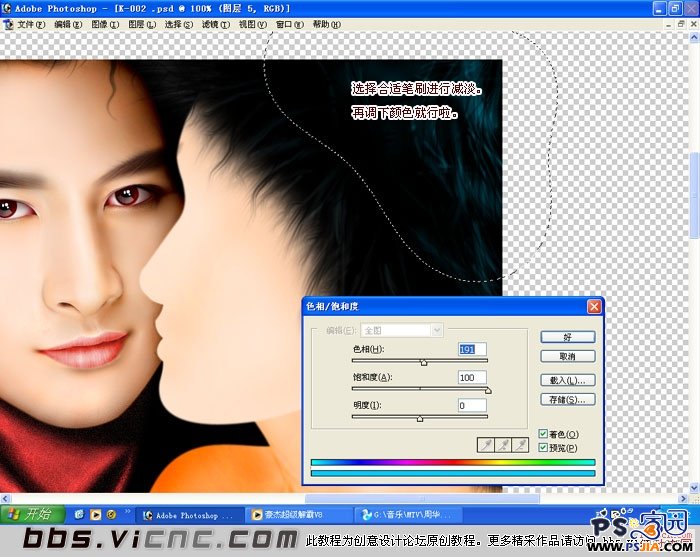Click the 色相/饱和度 dialog title bar
Screen dimensions: 700x557
pyautogui.click(x=453, y=307)
